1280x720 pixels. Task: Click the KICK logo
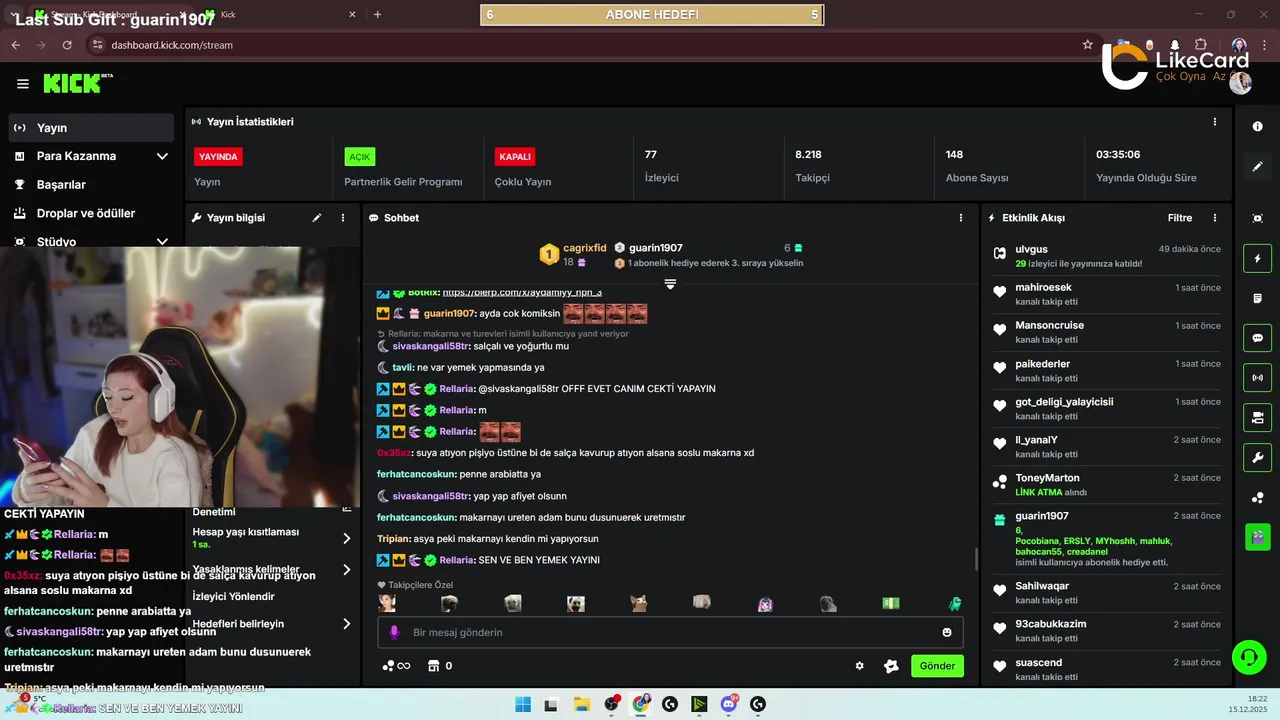(73, 83)
